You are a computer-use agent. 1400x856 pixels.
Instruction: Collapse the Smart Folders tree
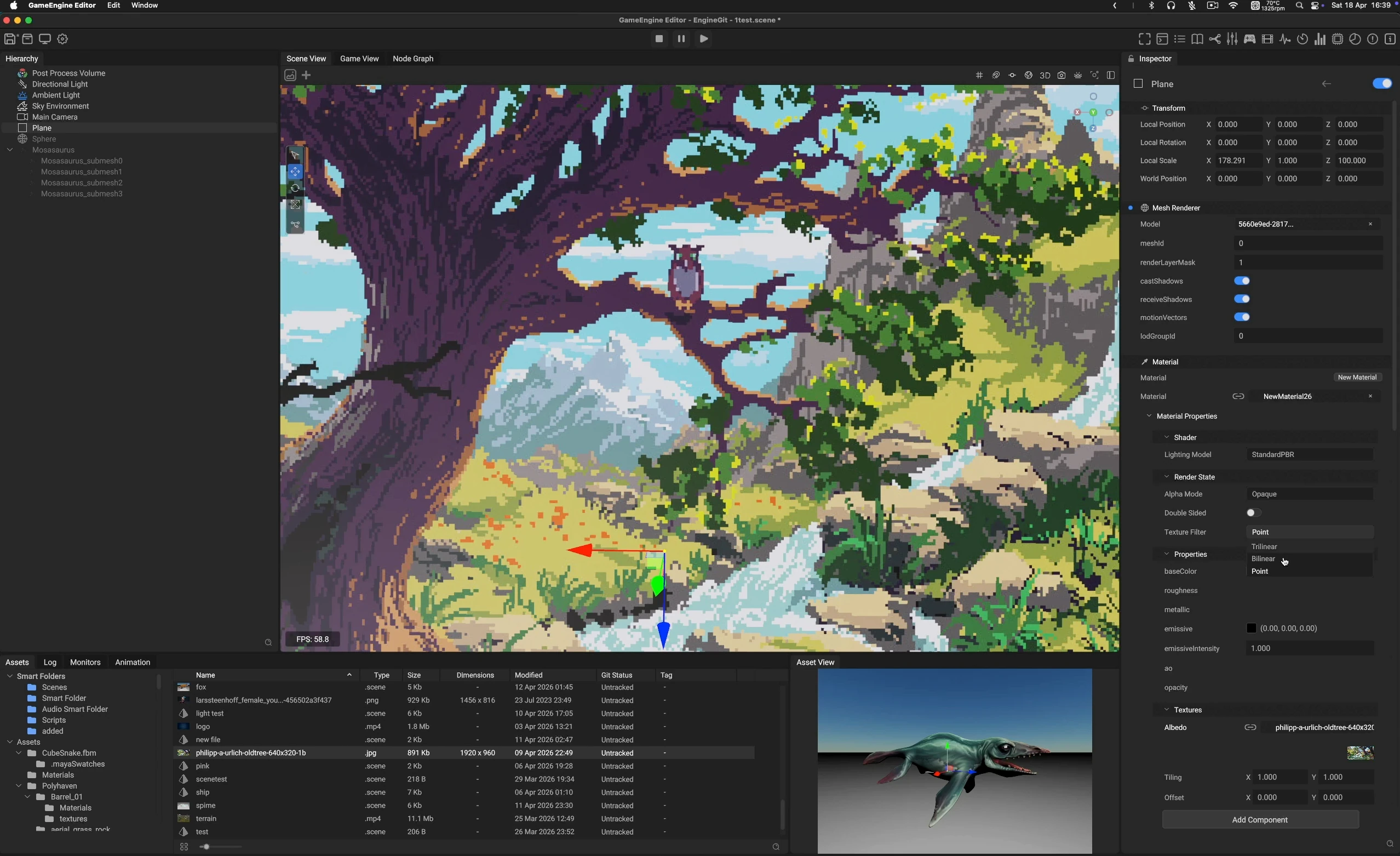point(10,676)
